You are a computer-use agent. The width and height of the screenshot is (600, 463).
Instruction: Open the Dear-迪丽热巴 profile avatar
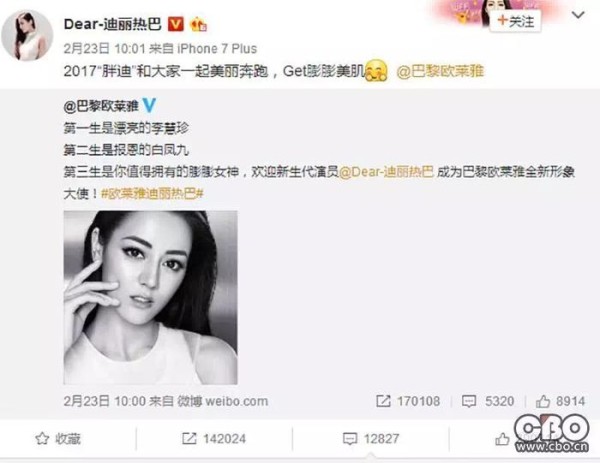click(27, 35)
